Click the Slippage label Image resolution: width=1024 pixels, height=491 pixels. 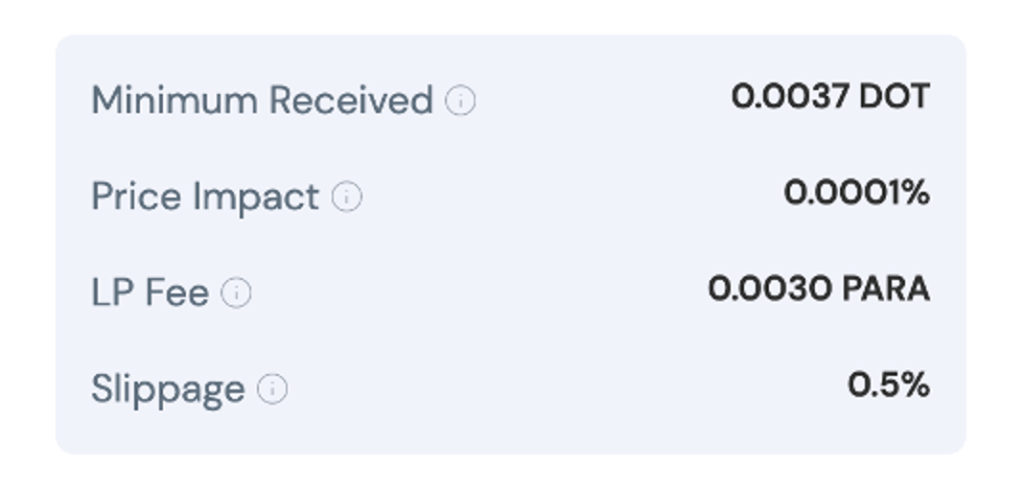pos(168,389)
